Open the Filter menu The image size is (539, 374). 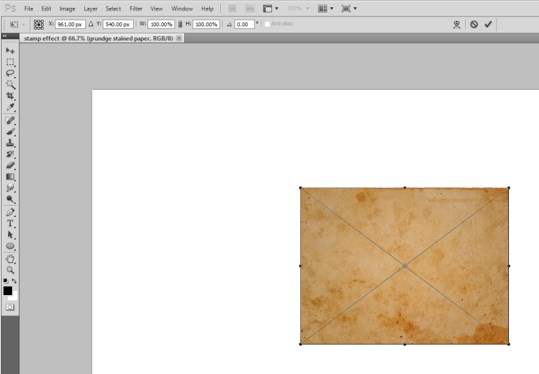click(x=136, y=9)
